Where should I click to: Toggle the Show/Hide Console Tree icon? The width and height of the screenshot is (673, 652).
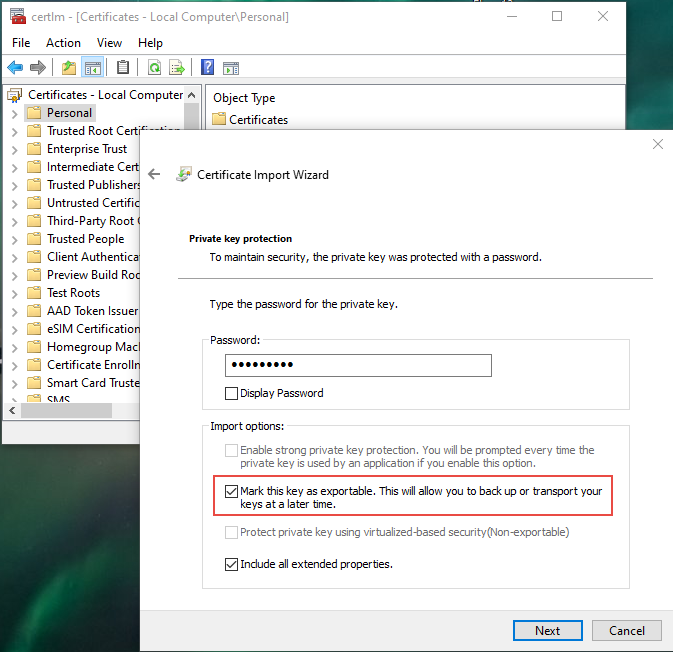click(92, 68)
